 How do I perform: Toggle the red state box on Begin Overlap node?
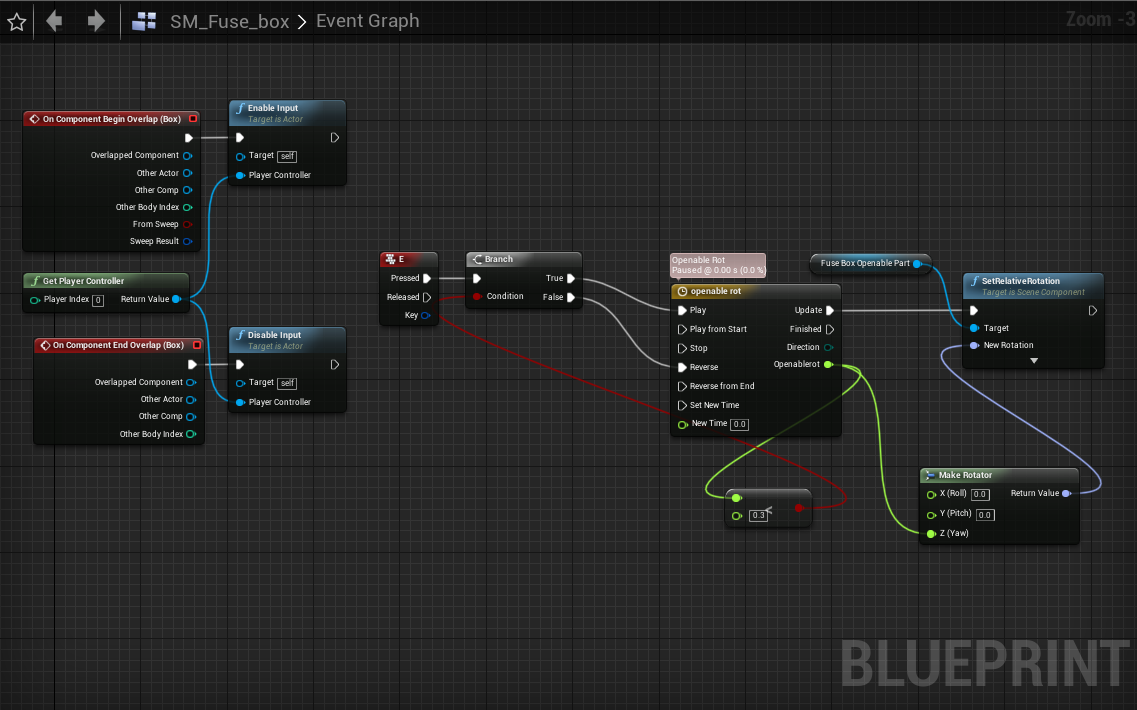coord(192,118)
